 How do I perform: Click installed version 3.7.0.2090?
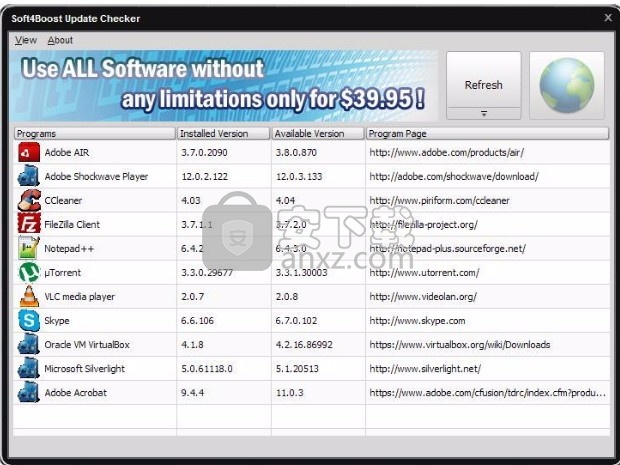(204, 153)
